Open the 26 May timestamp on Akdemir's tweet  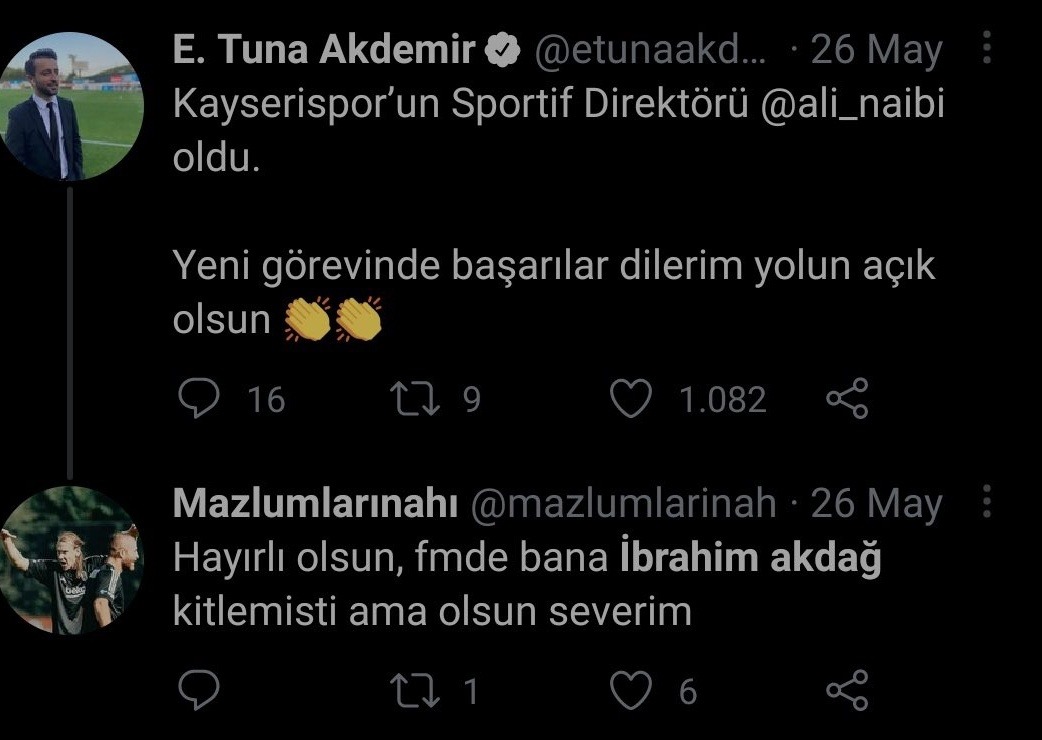(875, 50)
